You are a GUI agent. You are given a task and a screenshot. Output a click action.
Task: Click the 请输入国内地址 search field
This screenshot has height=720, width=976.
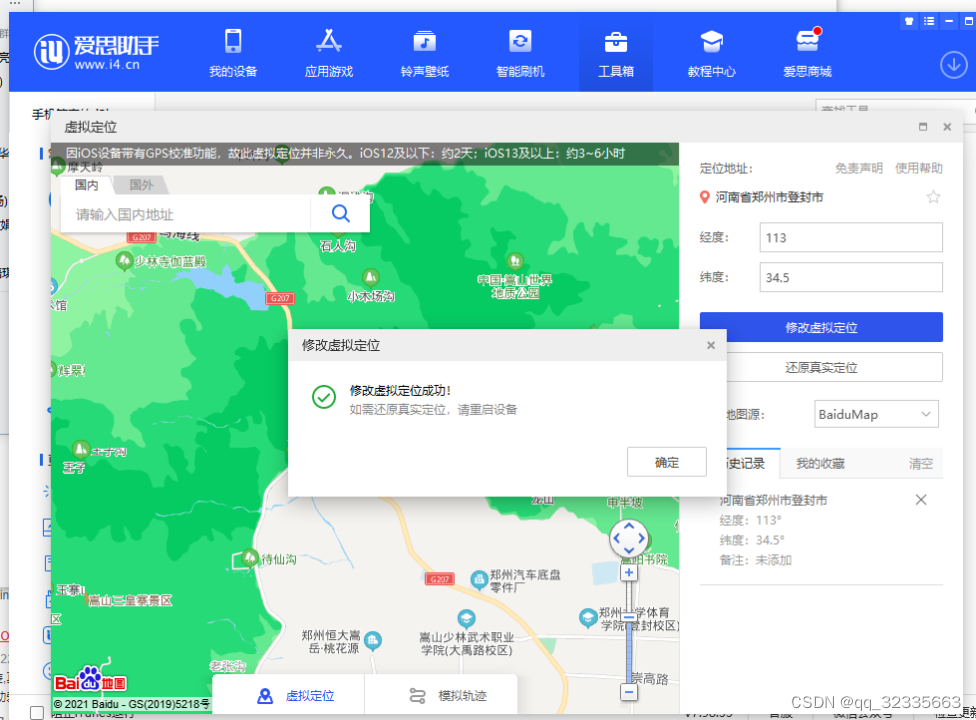(185, 215)
